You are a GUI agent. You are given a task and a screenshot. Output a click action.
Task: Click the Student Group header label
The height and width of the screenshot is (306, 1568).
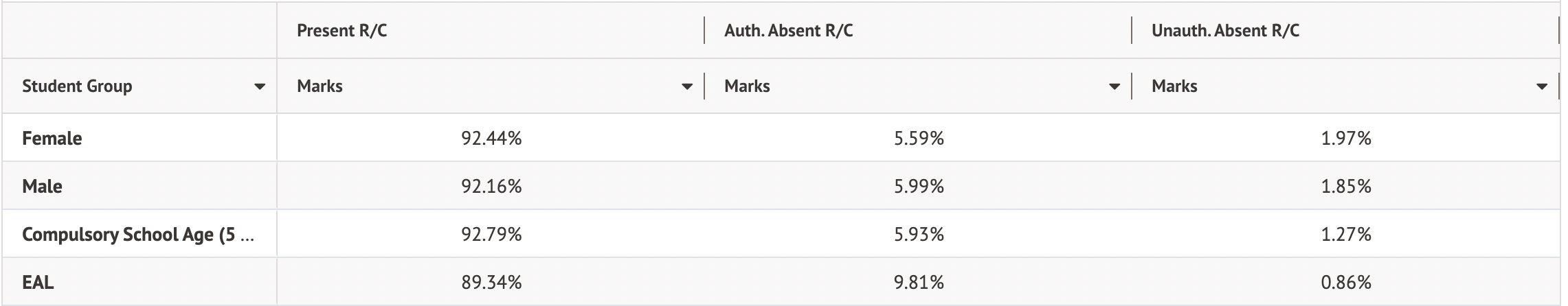(77, 86)
